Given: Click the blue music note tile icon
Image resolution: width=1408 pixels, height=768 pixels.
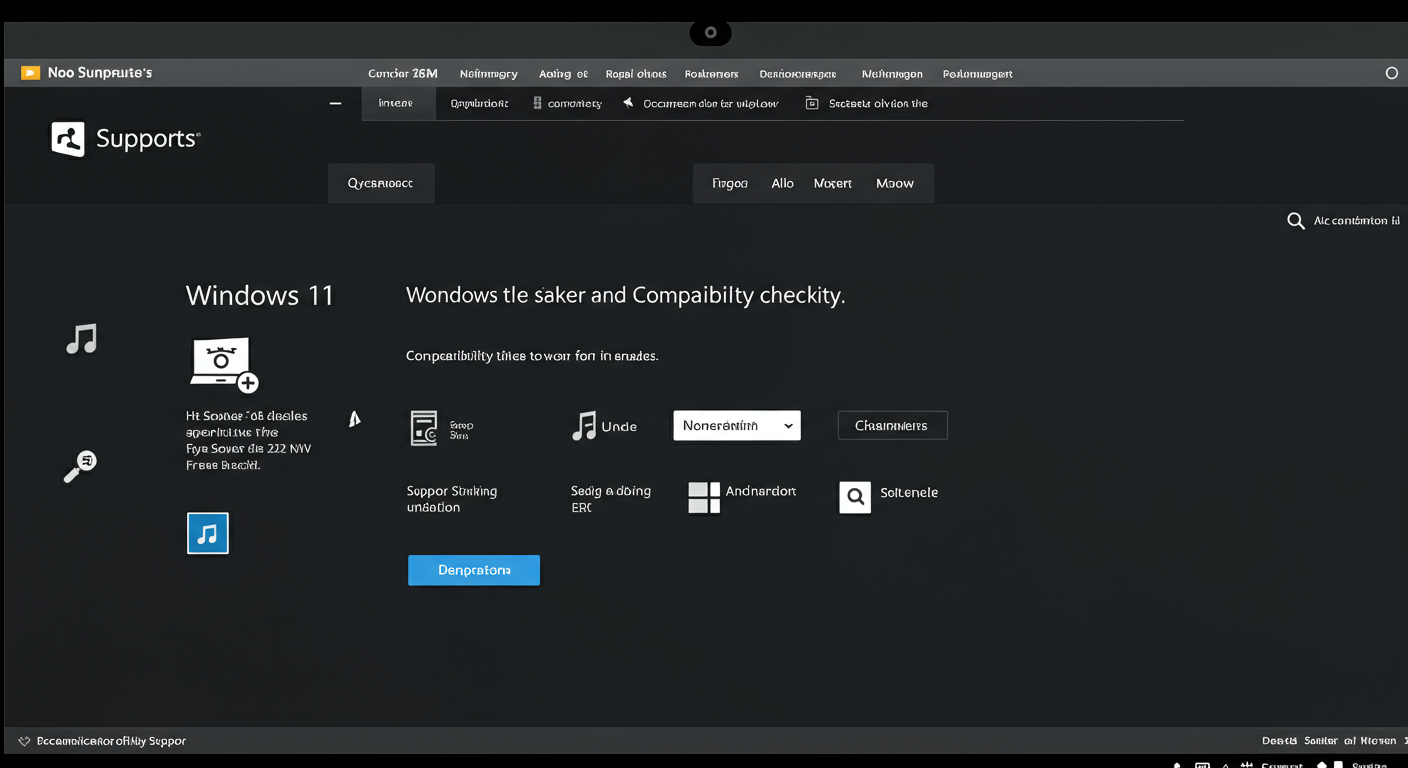Looking at the screenshot, I should pyautogui.click(x=208, y=533).
